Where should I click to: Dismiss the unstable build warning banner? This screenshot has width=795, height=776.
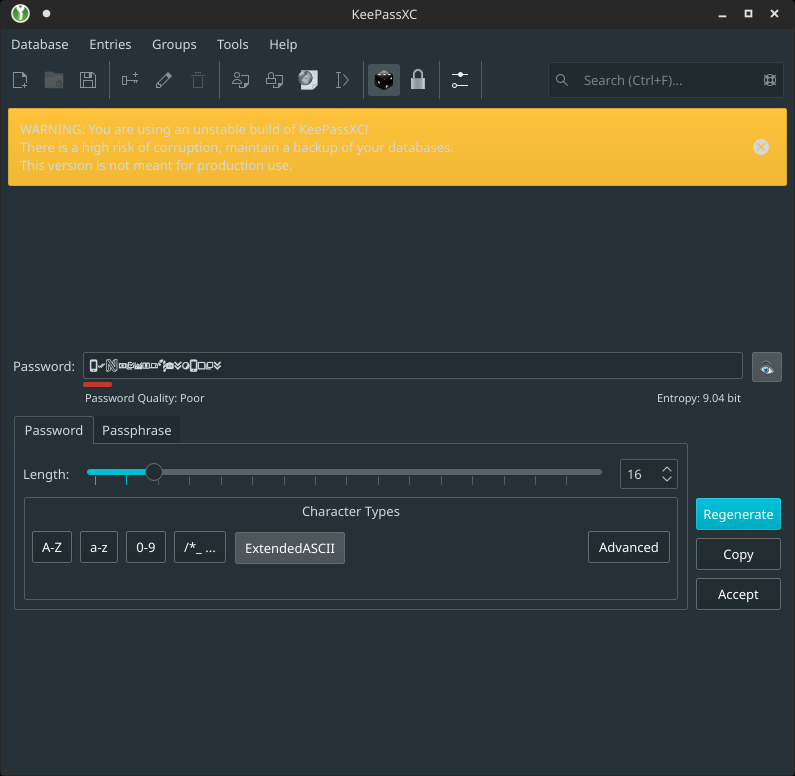click(761, 147)
